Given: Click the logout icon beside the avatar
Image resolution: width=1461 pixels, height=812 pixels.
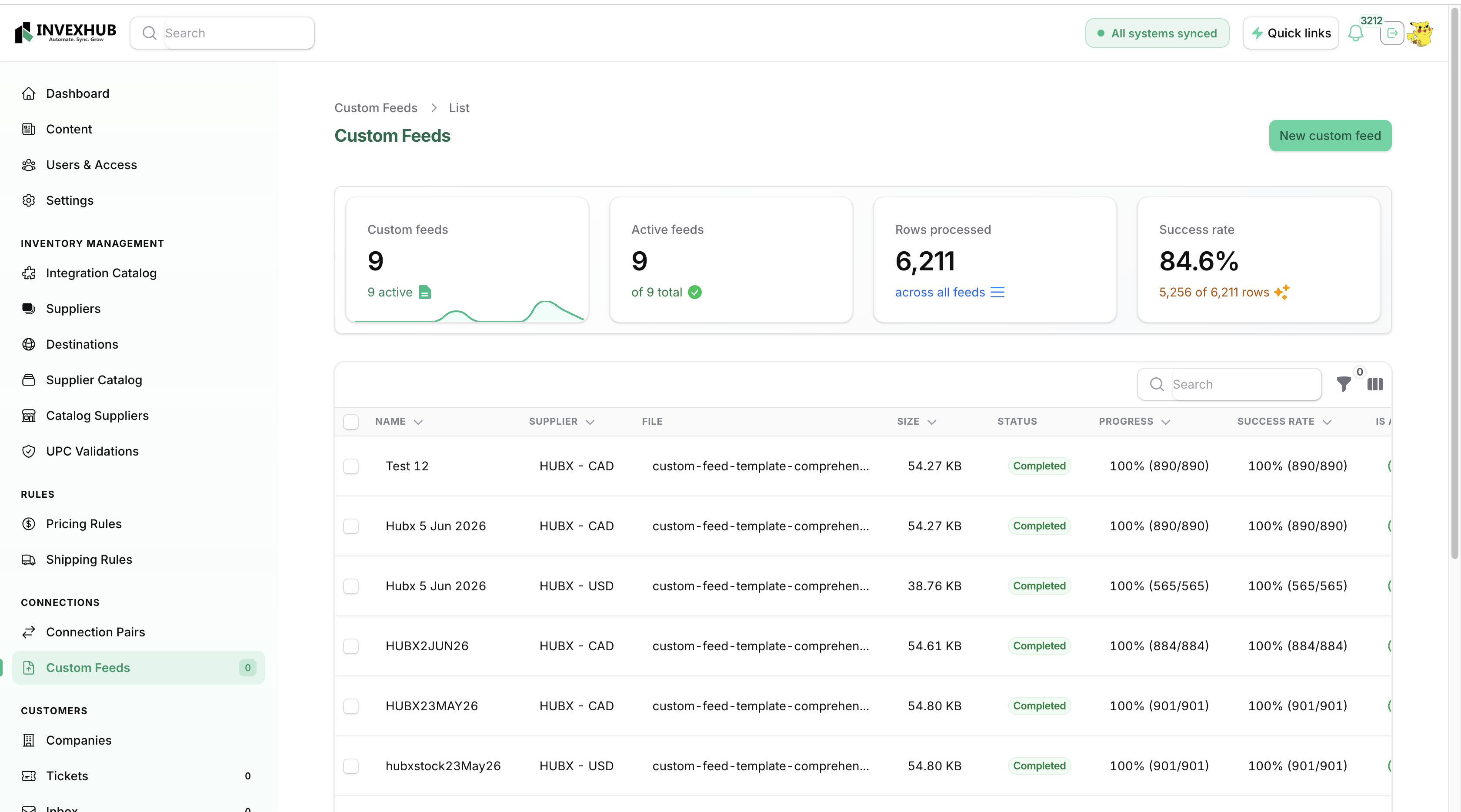Looking at the screenshot, I should (1392, 33).
